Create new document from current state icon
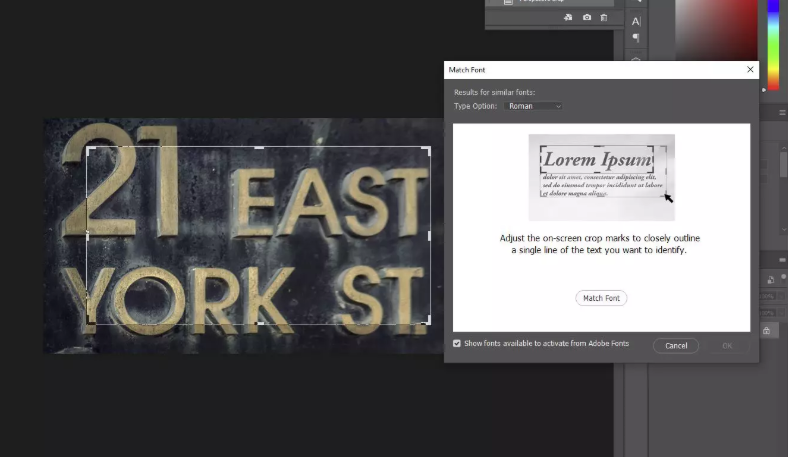 click(x=568, y=17)
